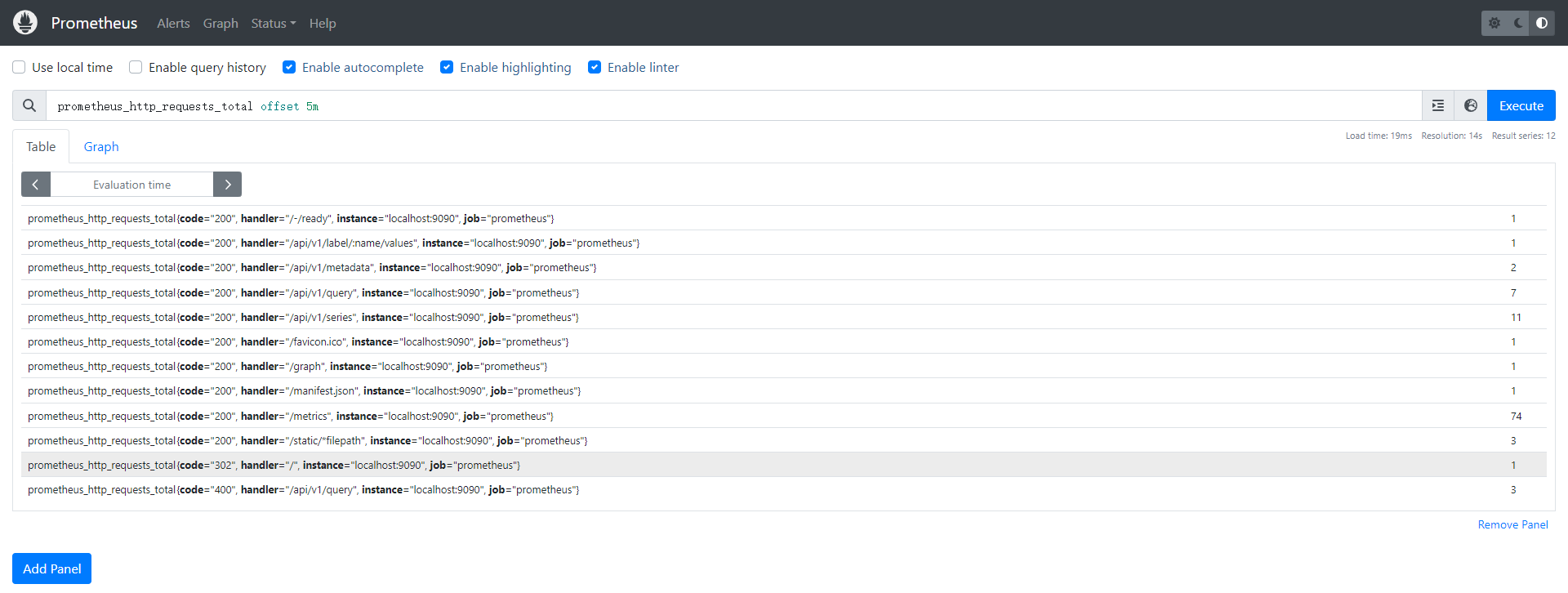The height and width of the screenshot is (593, 1568).
Task: Select the code 302 handler row
Action: [x=784, y=465]
